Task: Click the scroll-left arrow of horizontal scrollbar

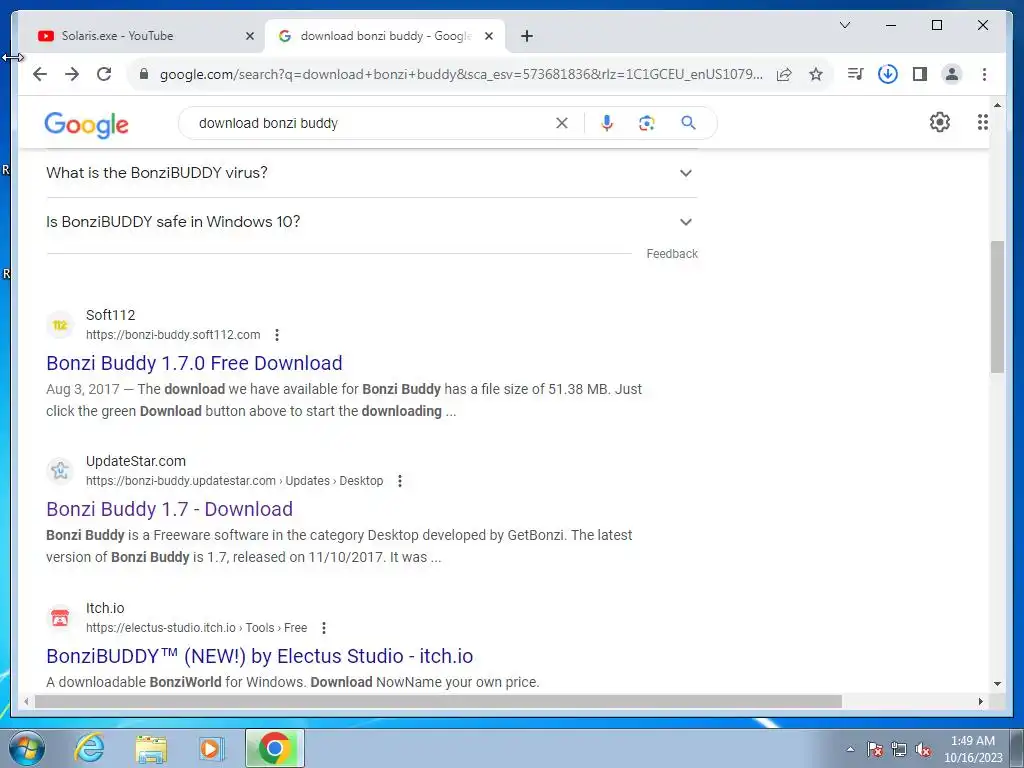Action: 26,702
